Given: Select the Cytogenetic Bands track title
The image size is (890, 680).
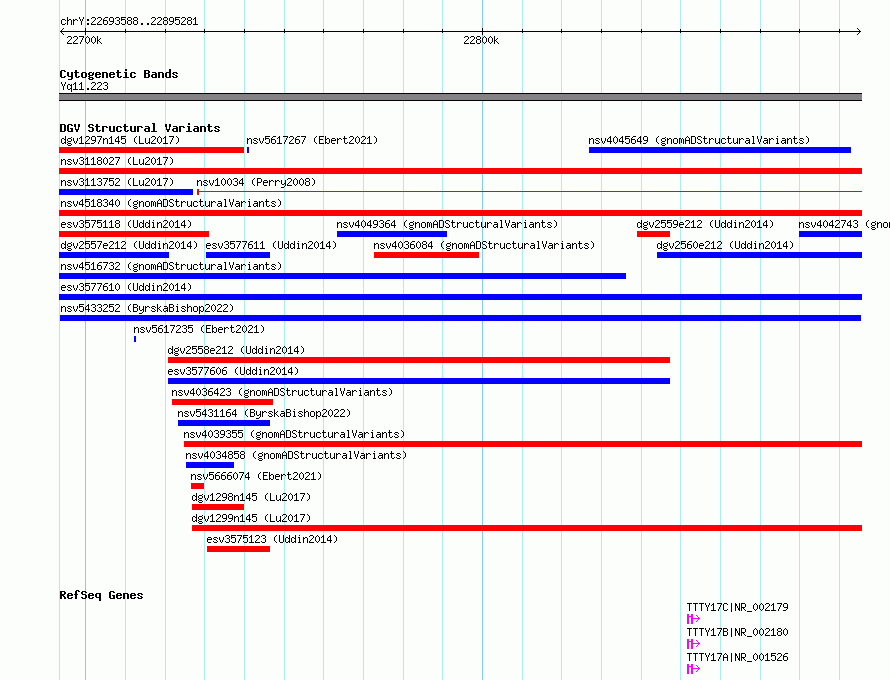Looking at the screenshot, I should tap(119, 74).
